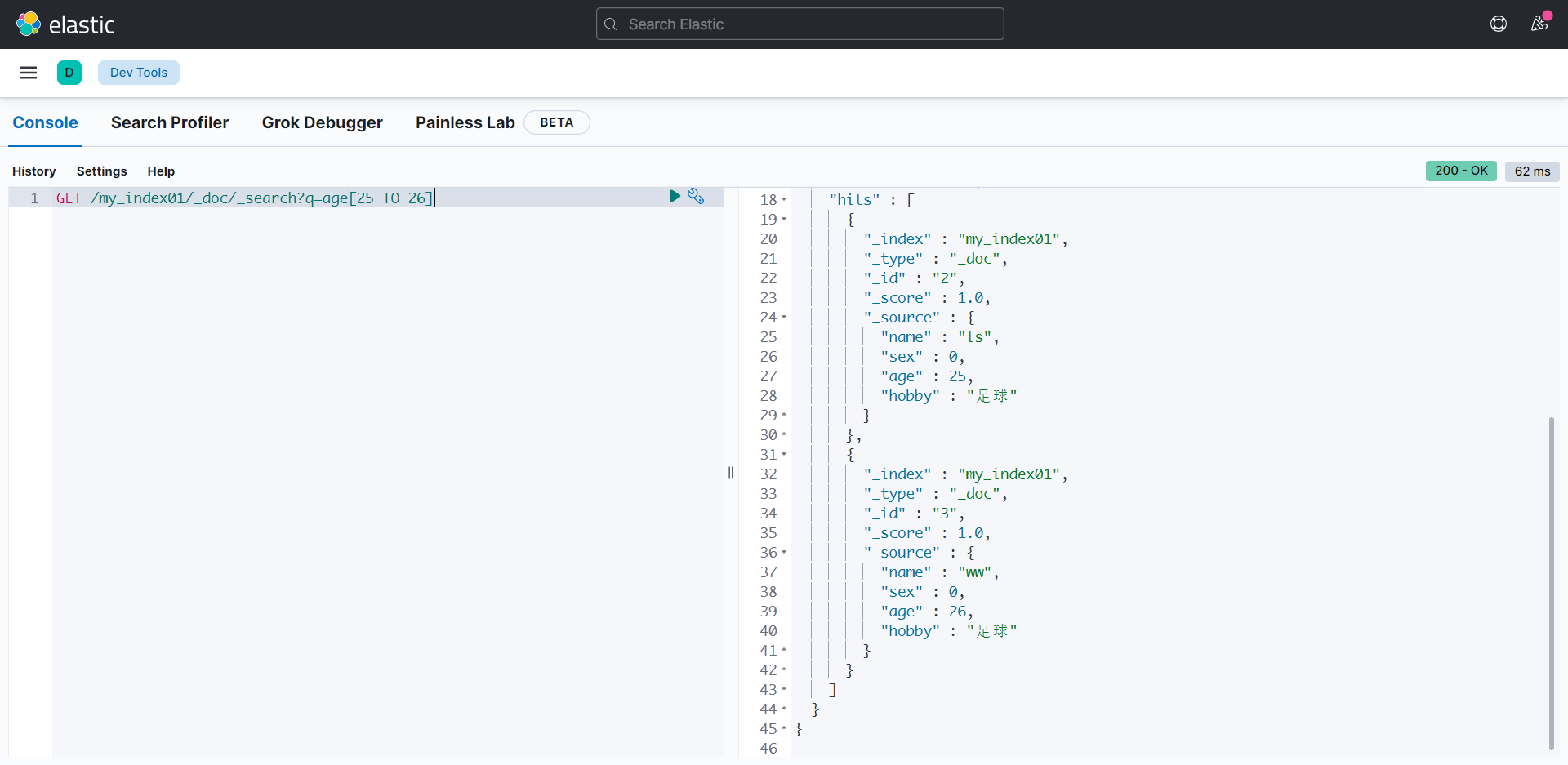Image resolution: width=1568 pixels, height=765 pixels.
Task: Click the "age" : 26 line
Action: (927, 612)
